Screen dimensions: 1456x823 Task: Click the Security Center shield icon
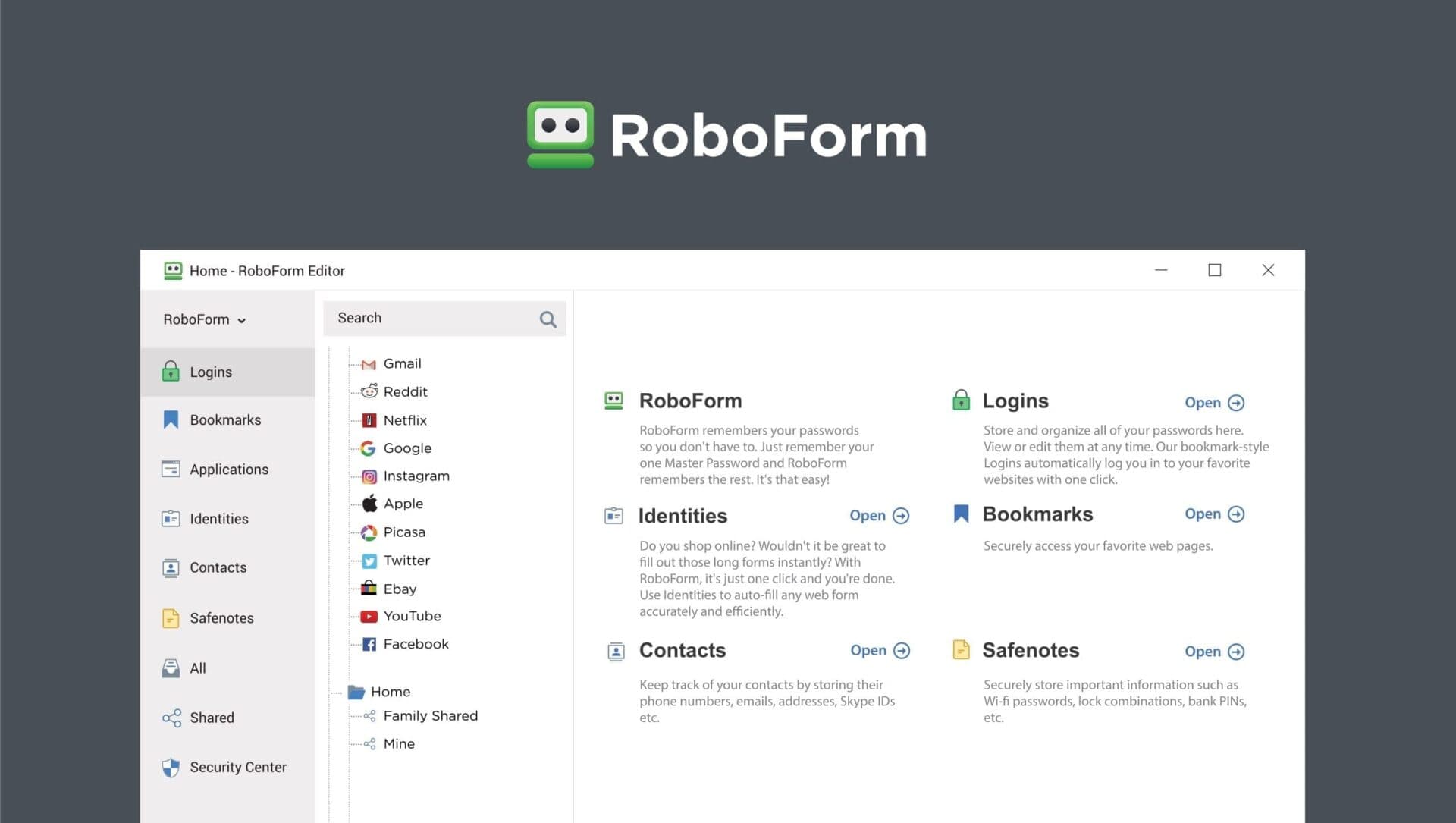click(171, 767)
